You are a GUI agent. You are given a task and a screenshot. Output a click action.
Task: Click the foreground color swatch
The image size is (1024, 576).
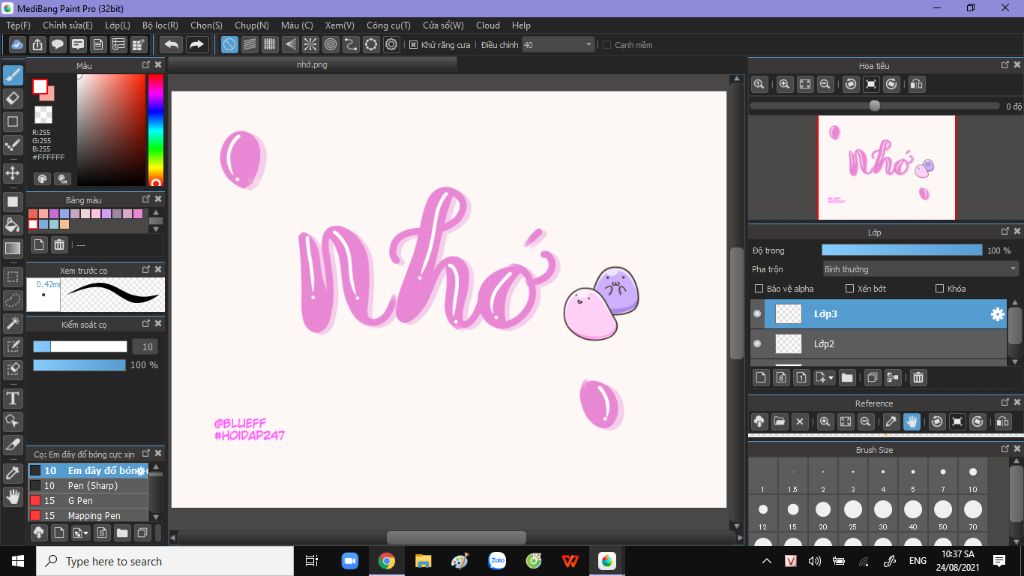[x=40, y=87]
